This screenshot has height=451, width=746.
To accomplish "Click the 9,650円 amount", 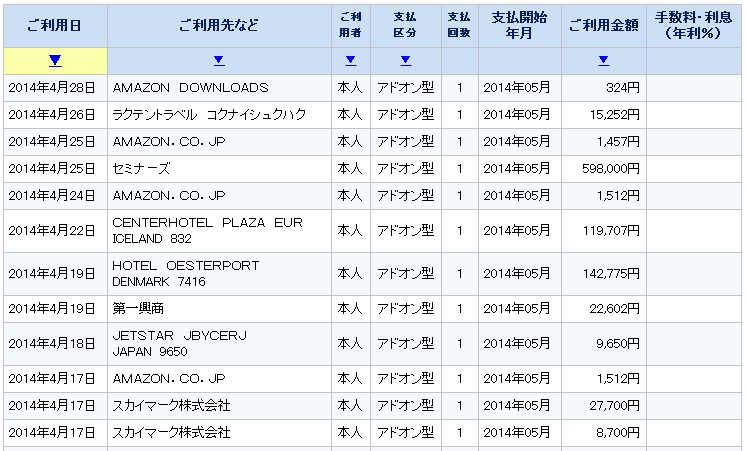I will point(618,343).
